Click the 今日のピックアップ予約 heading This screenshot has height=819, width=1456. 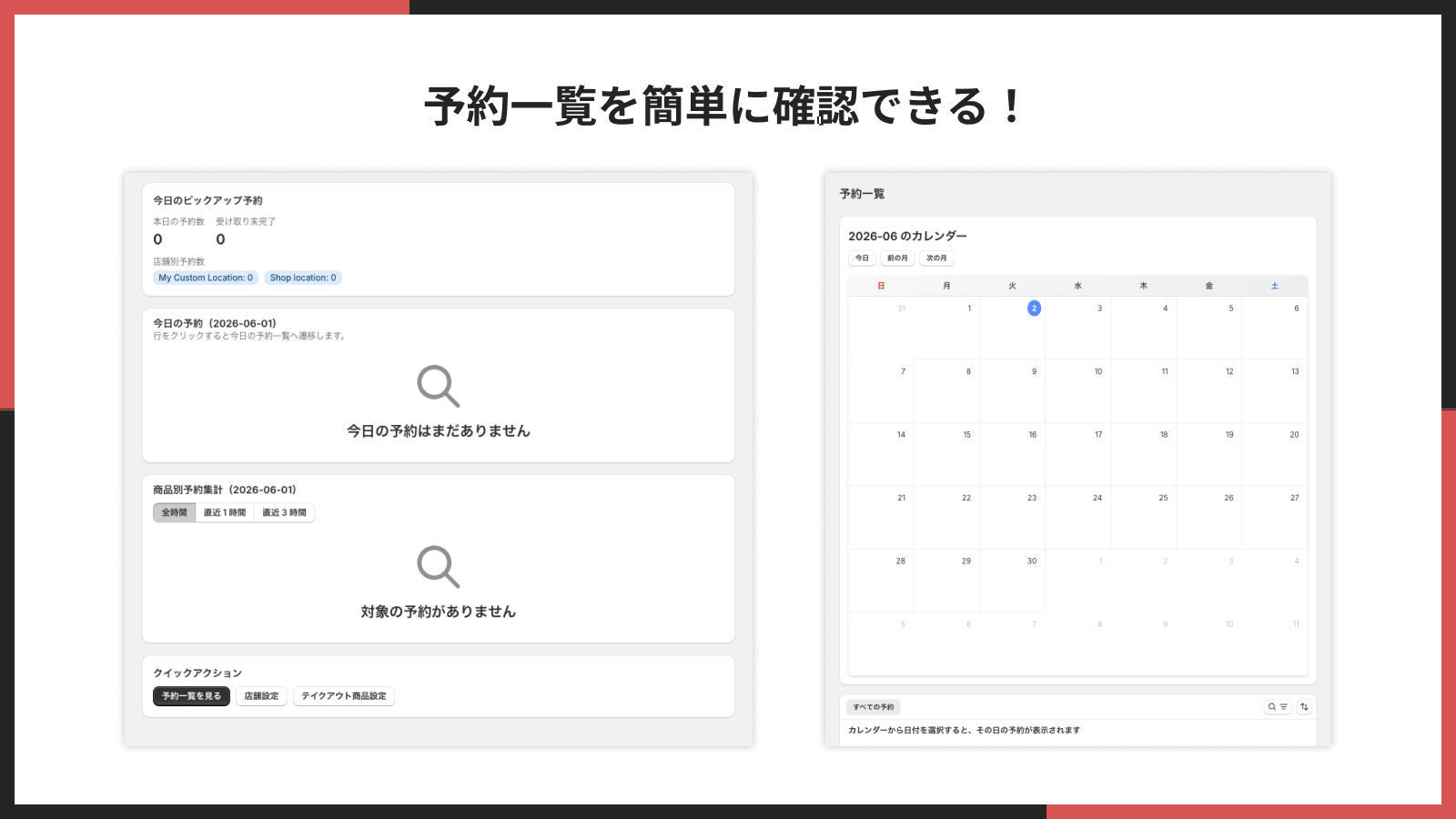pos(207,200)
